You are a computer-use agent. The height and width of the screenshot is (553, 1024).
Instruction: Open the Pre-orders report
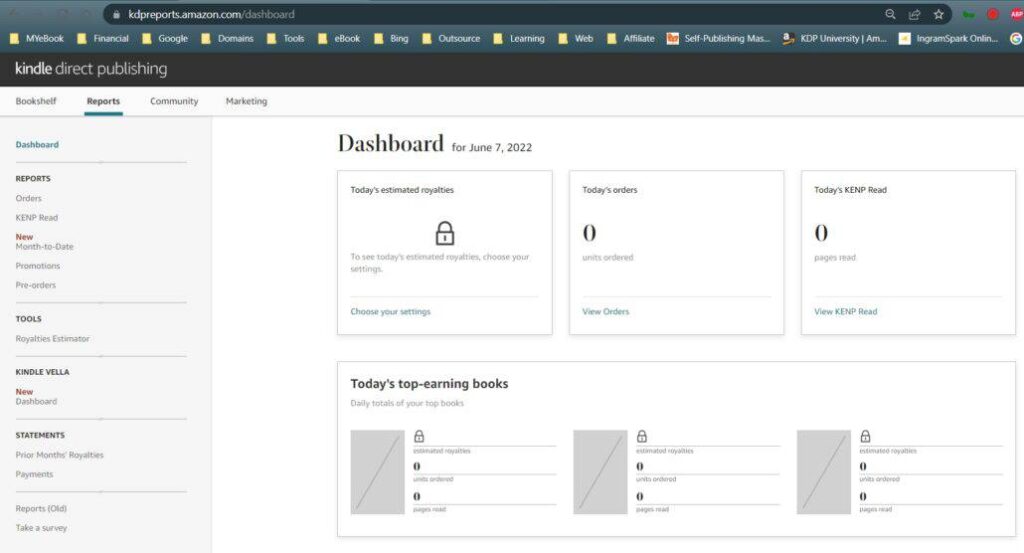[36, 285]
